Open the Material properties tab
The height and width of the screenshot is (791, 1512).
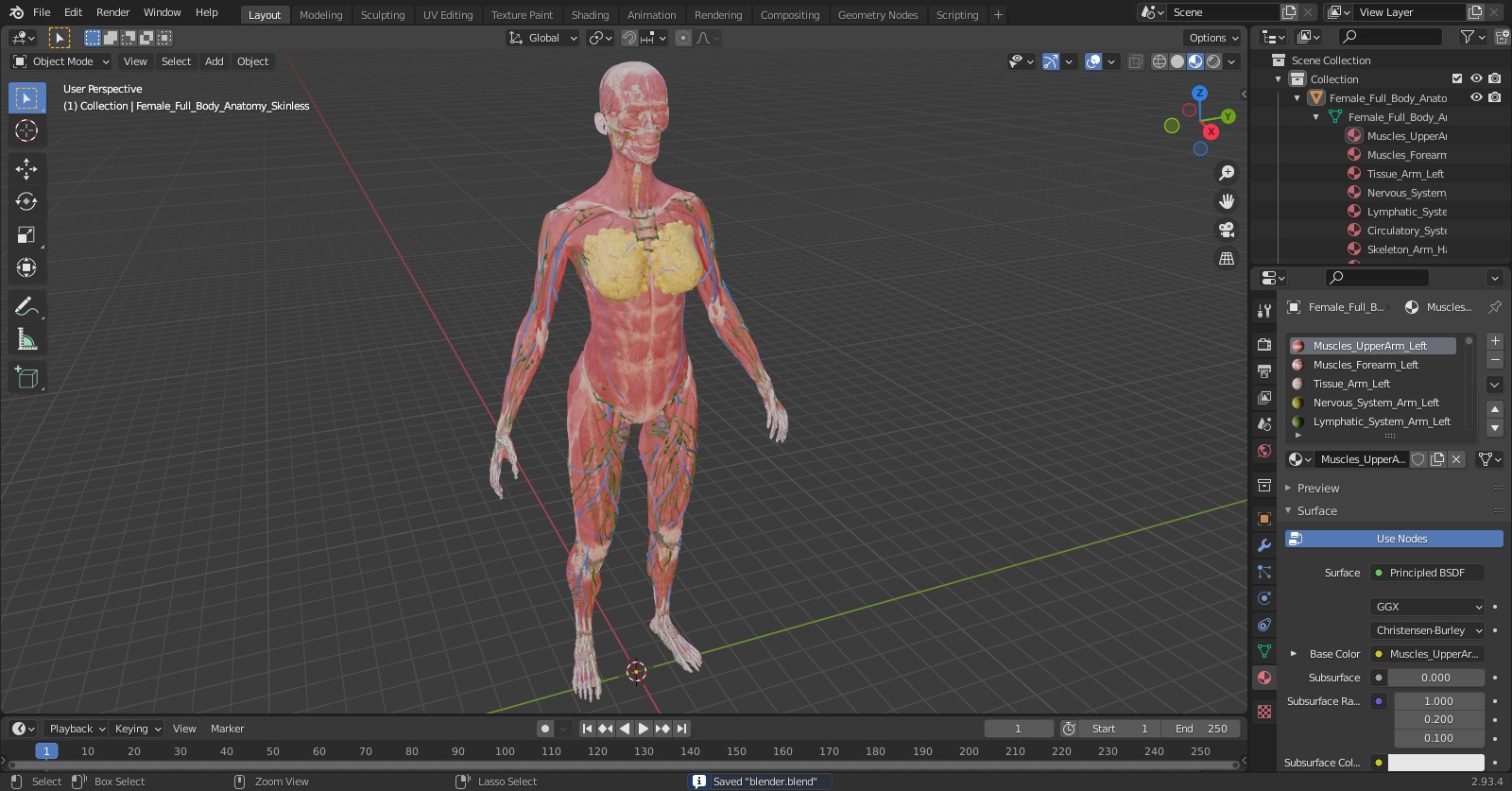1264,678
